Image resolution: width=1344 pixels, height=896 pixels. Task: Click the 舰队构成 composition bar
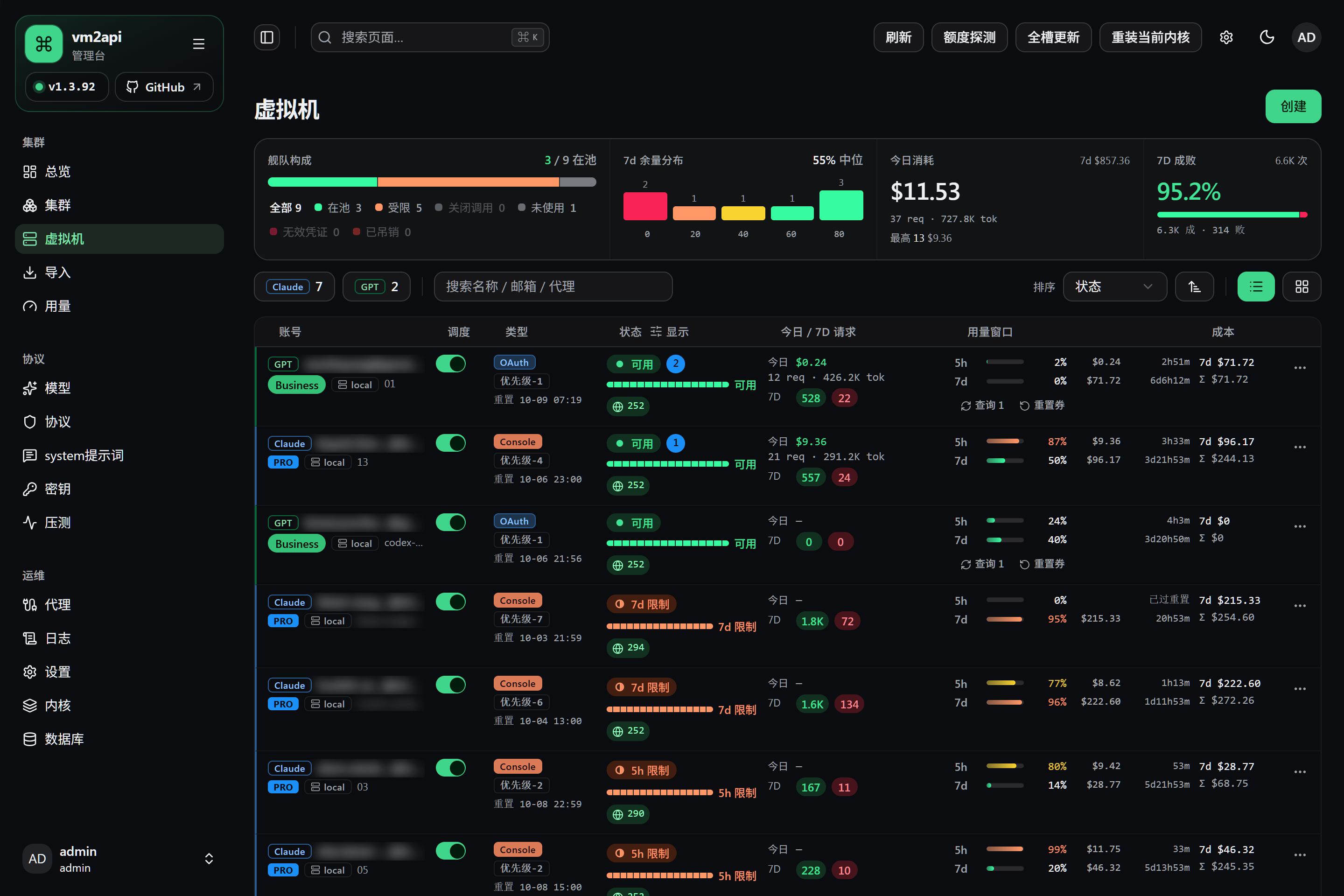pos(432,182)
